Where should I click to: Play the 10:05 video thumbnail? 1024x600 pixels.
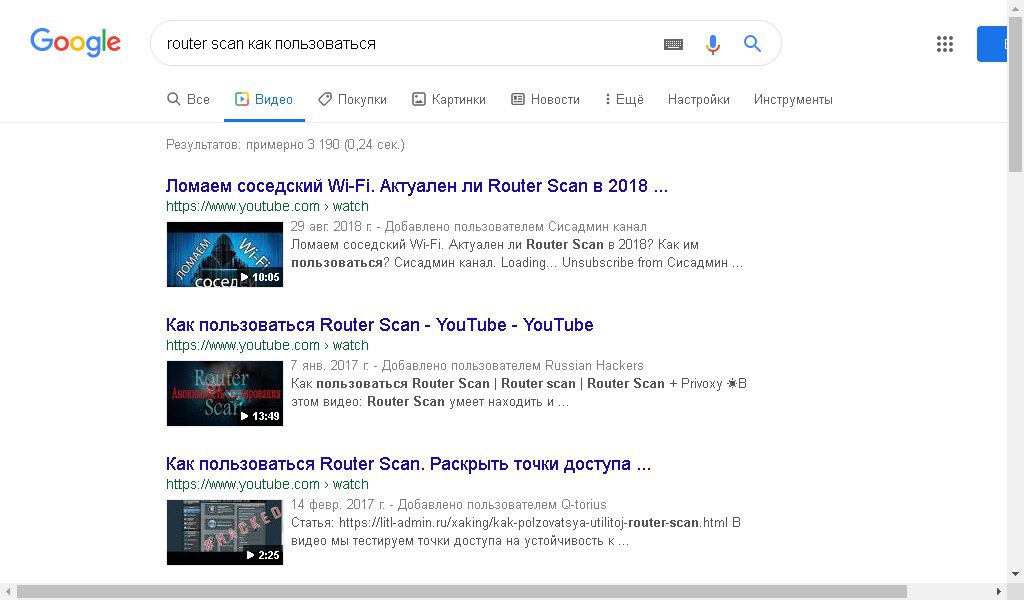[225, 254]
